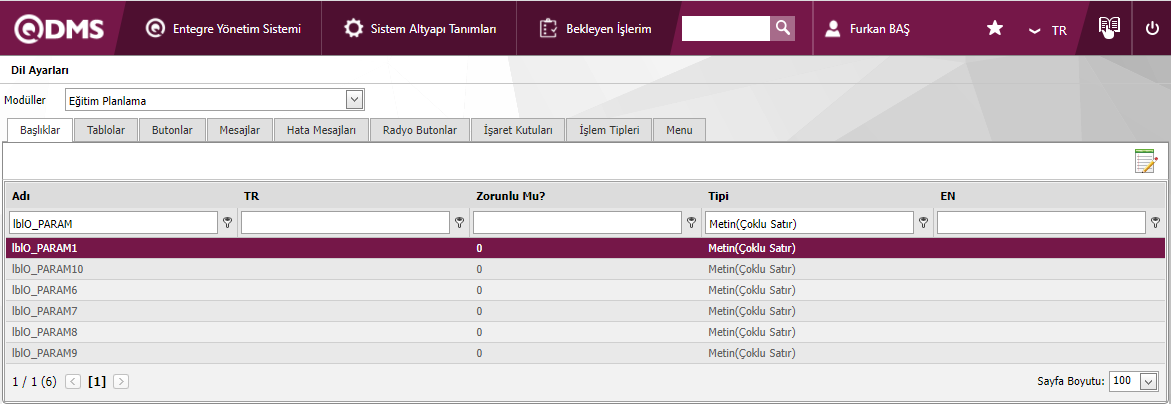This screenshot has width=1171, height=404.
Task: Open Bekleyen İşlerim menu
Action: pyautogui.click(x=595, y=29)
